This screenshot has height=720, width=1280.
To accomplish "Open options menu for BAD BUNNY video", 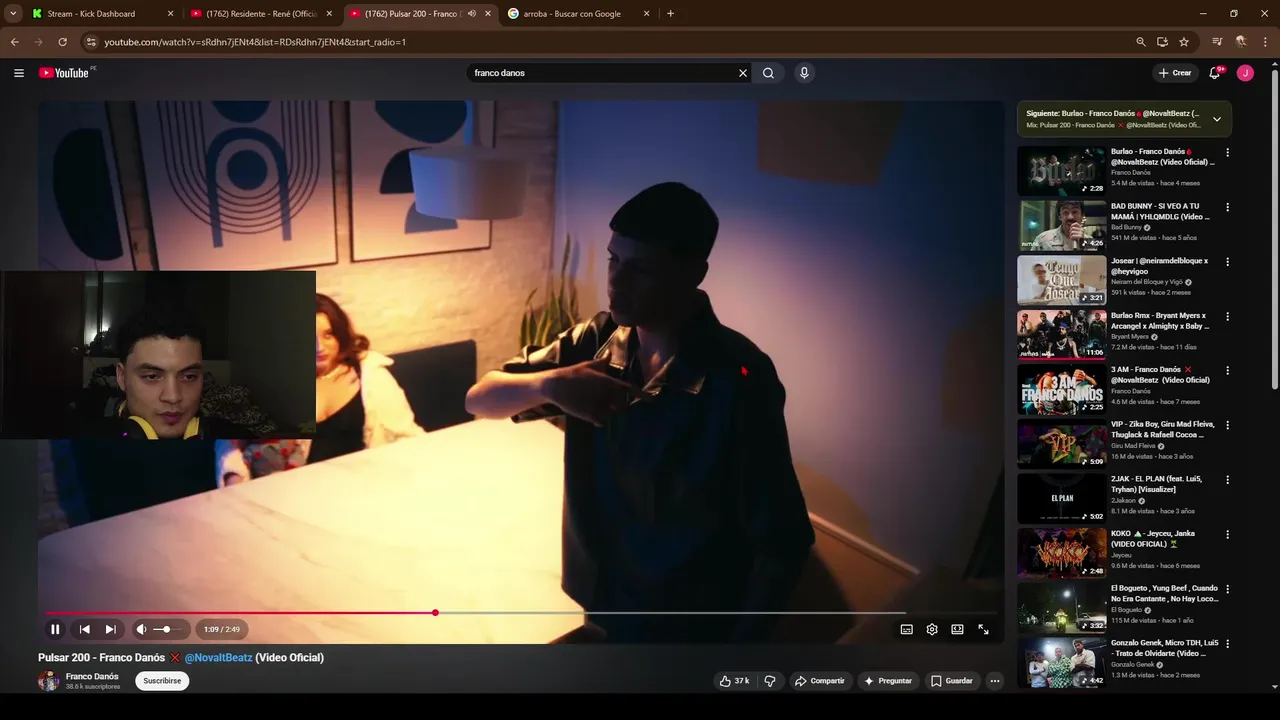I will (1227, 207).
